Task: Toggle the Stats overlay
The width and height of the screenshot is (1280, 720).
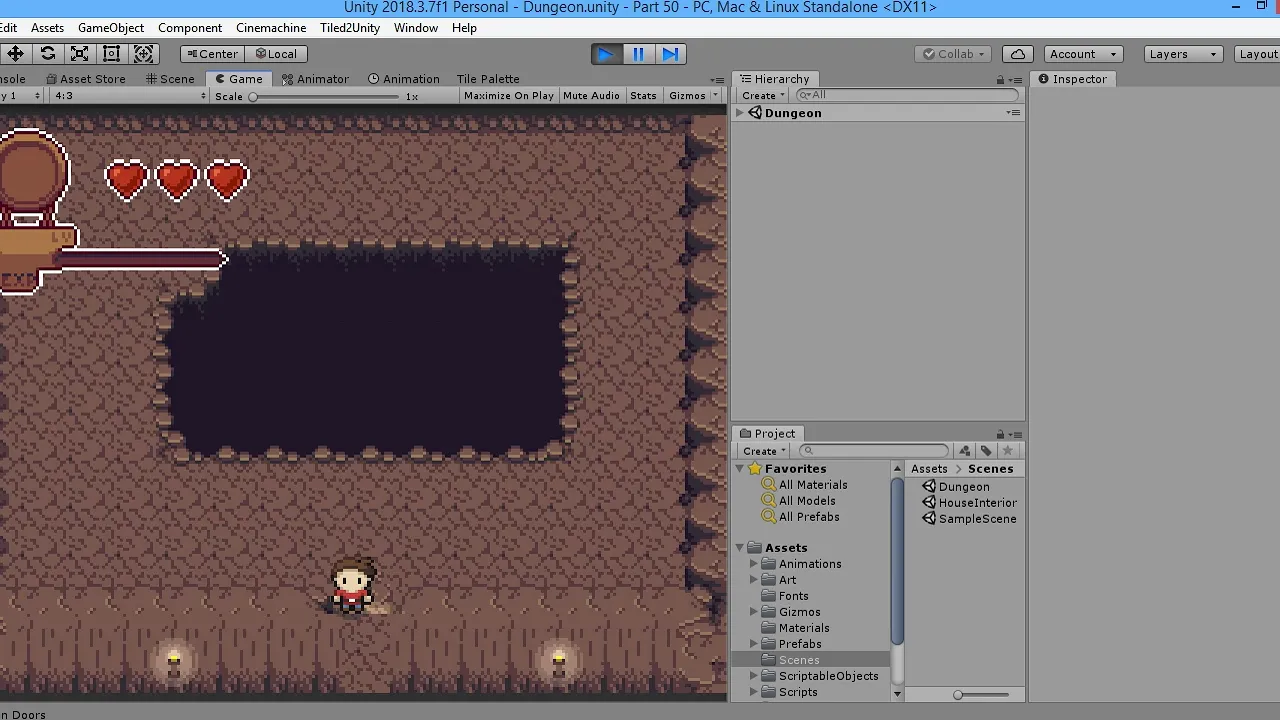Action: (x=643, y=96)
